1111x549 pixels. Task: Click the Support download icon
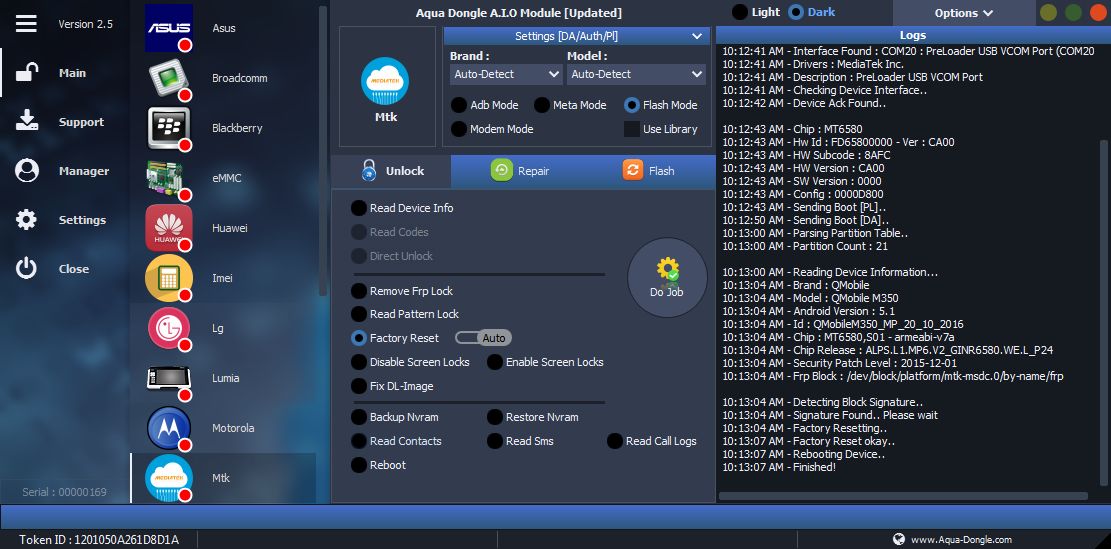pos(27,121)
